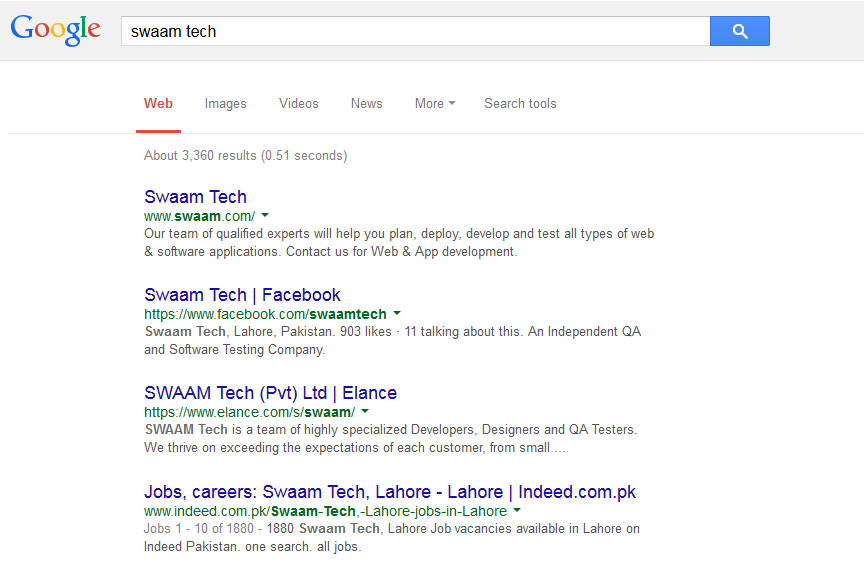Click the snippet 'Jobs 1 - 10 of 1880'
The width and height of the screenshot is (864, 566).
[392, 529]
